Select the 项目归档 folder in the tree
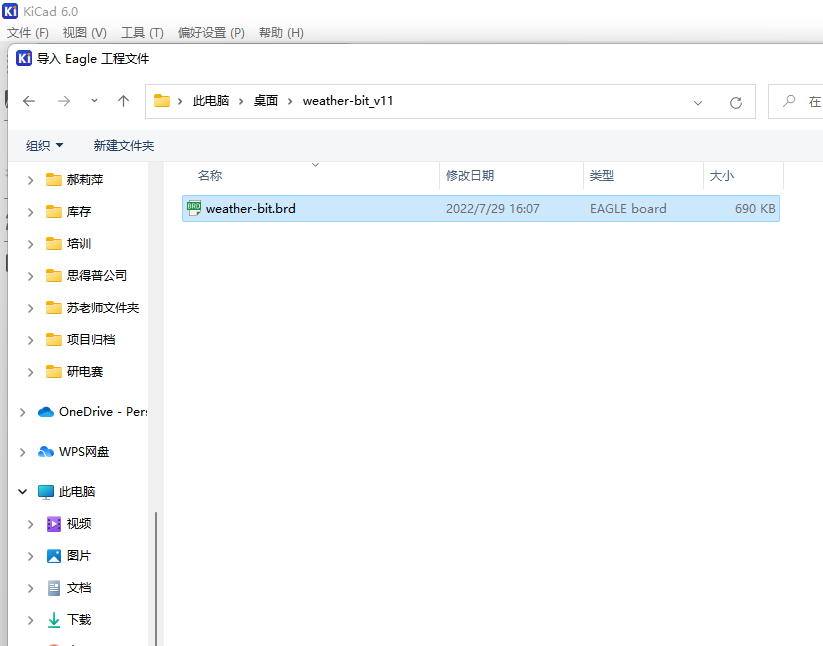 [91, 340]
